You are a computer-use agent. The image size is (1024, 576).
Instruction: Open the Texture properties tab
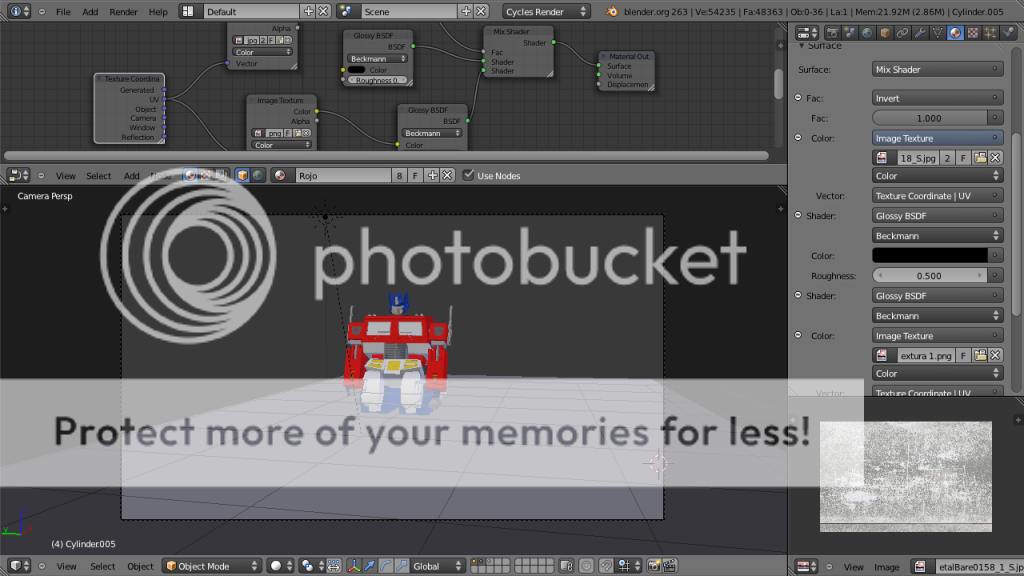(973, 33)
